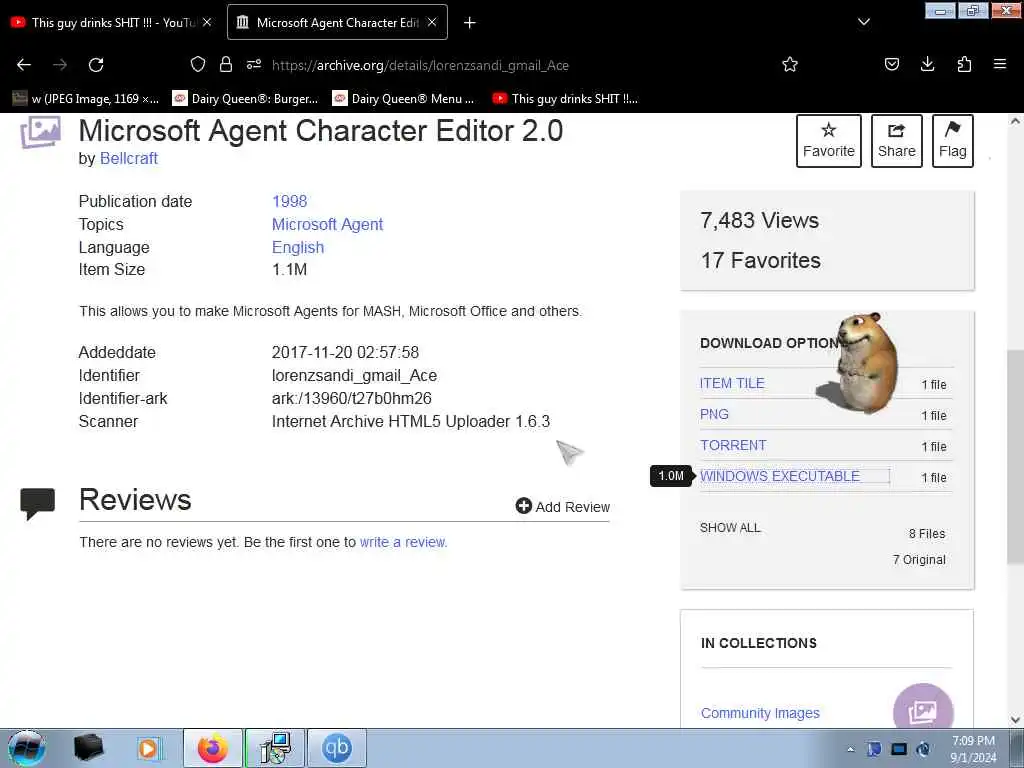Close the YouTube tab
This screenshot has height=768, width=1024.
point(207,22)
